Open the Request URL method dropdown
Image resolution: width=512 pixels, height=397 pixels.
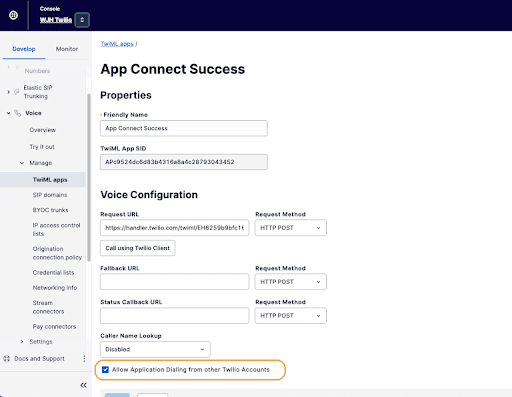click(291, 228)
